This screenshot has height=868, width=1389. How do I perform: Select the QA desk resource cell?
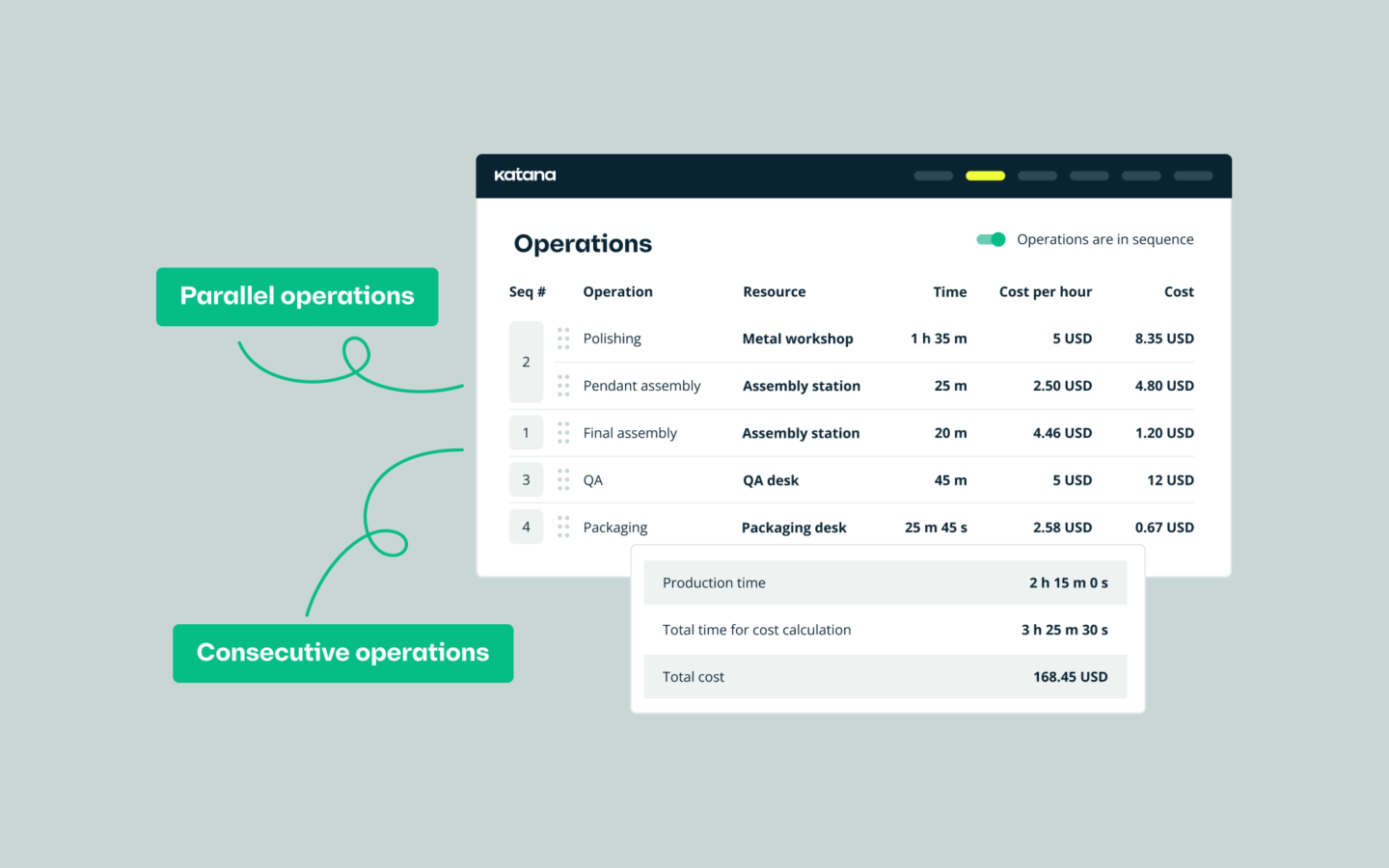pos(771,479)
